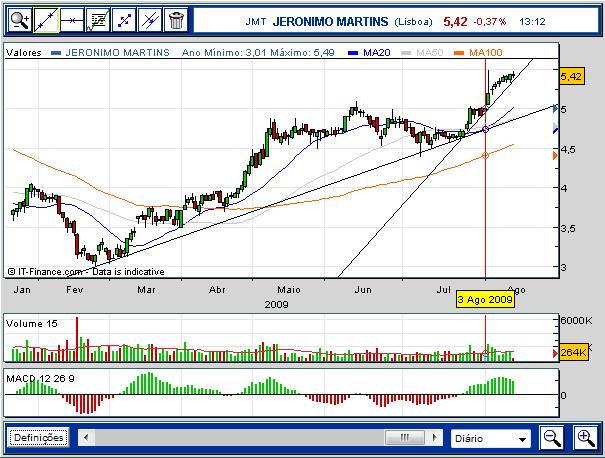This screenshot has height=458, width=605.
Task: Click the 264K volume label
Action: (574, 352)
